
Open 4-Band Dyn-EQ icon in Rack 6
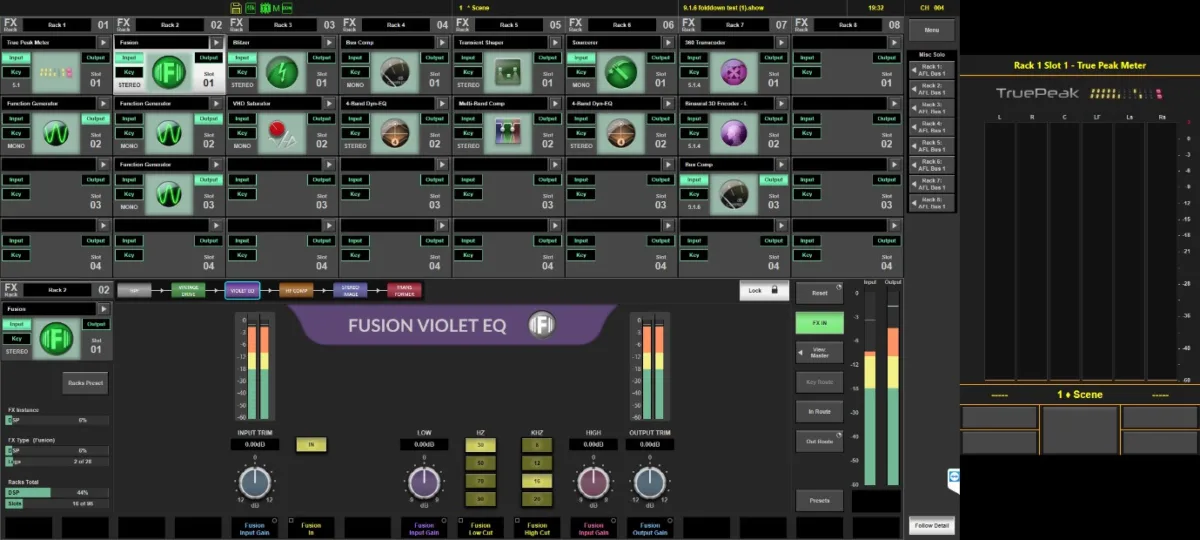click(x=620, y=133)
